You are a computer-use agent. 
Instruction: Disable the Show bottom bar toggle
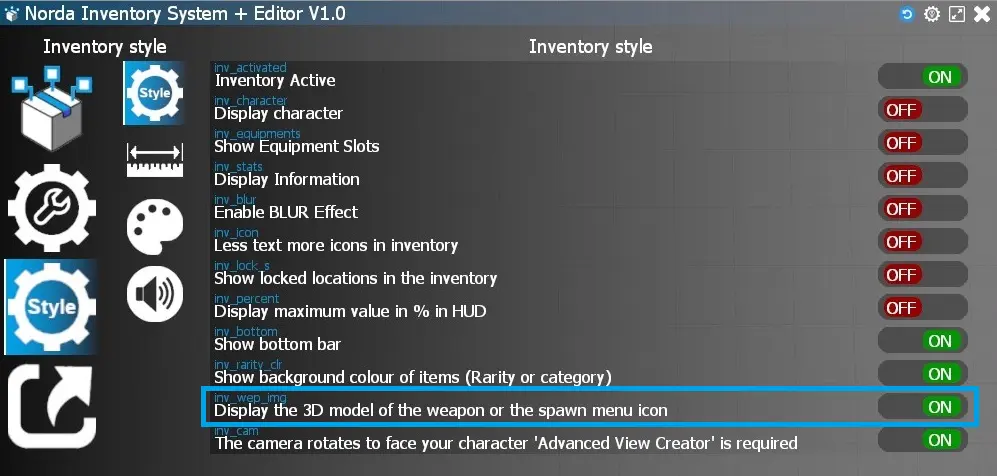coord(923,341)
